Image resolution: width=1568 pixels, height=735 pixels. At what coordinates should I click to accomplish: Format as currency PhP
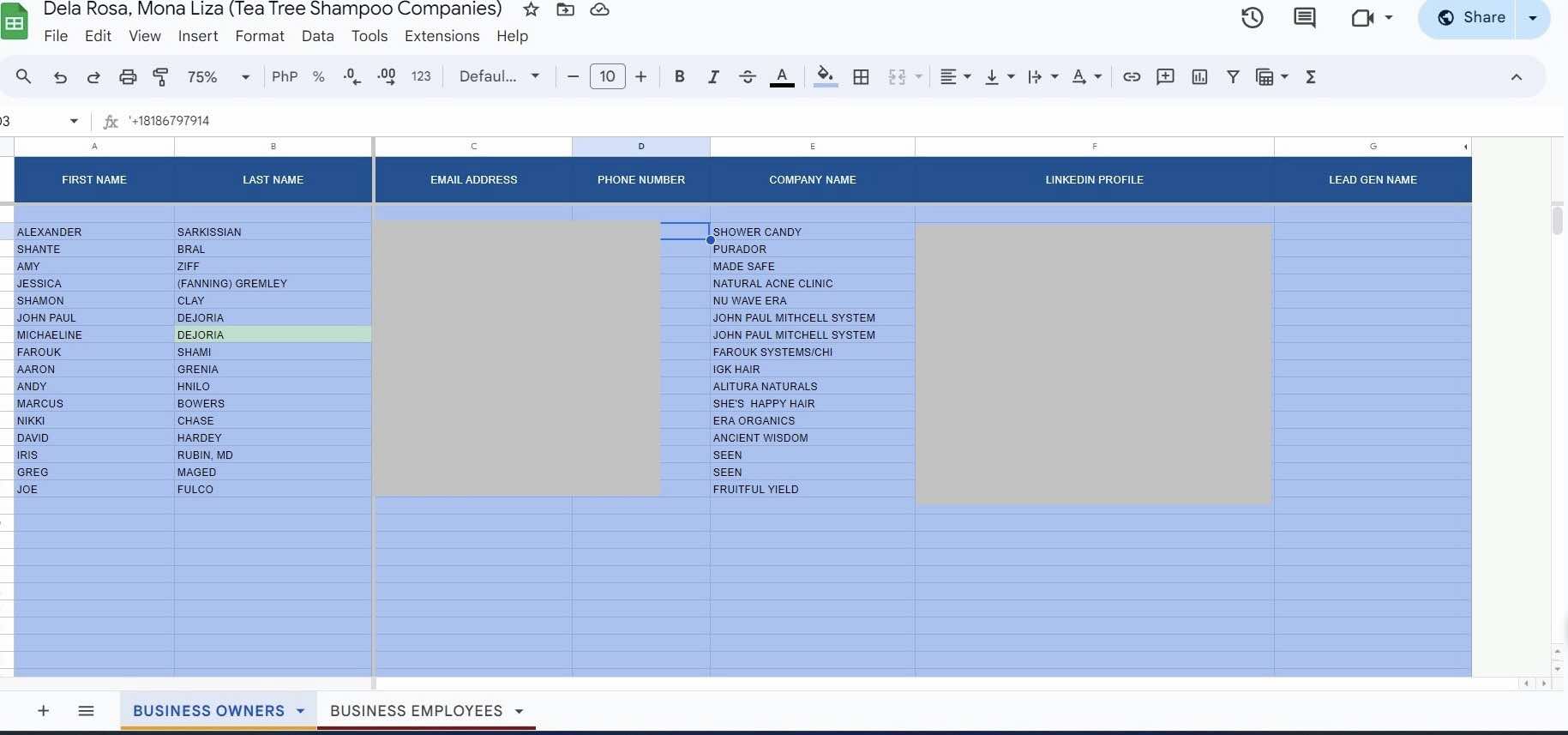(x=285, y=77)
